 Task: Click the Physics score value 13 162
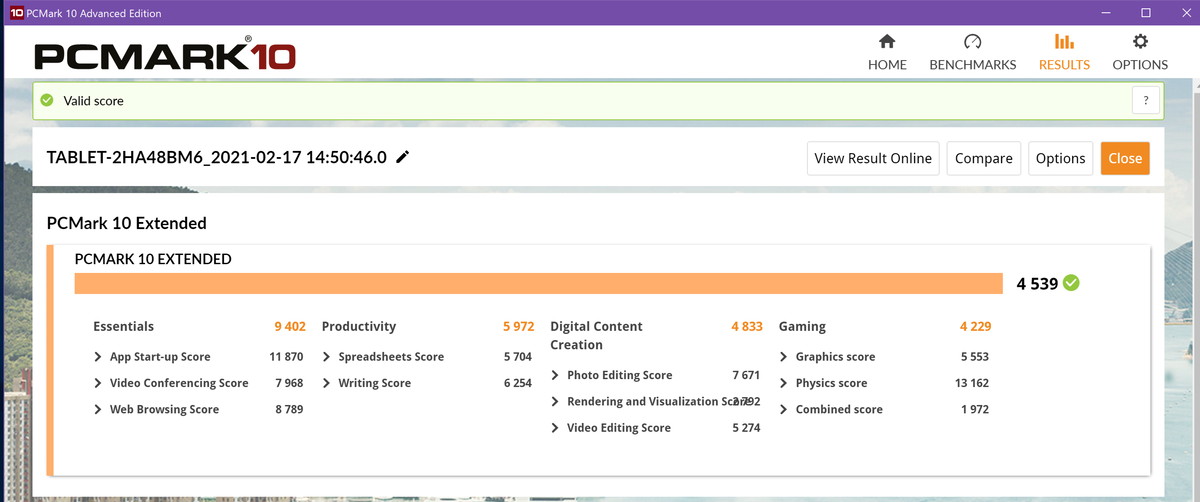coord(972,383)
